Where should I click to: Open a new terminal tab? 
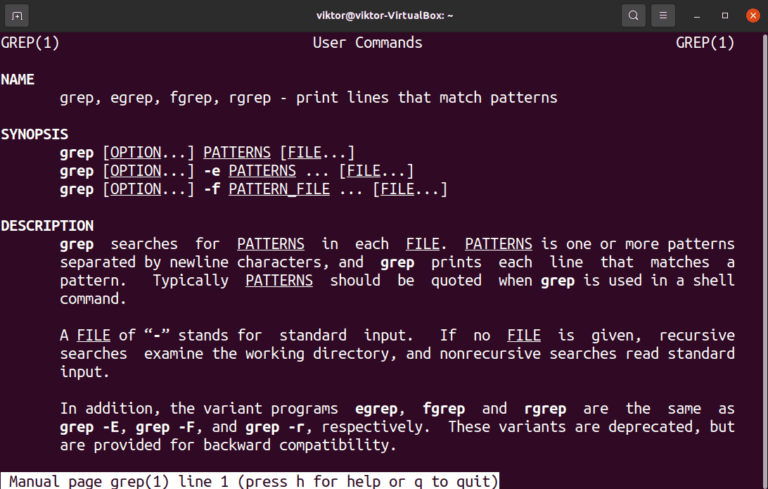[x=17, y=16]
